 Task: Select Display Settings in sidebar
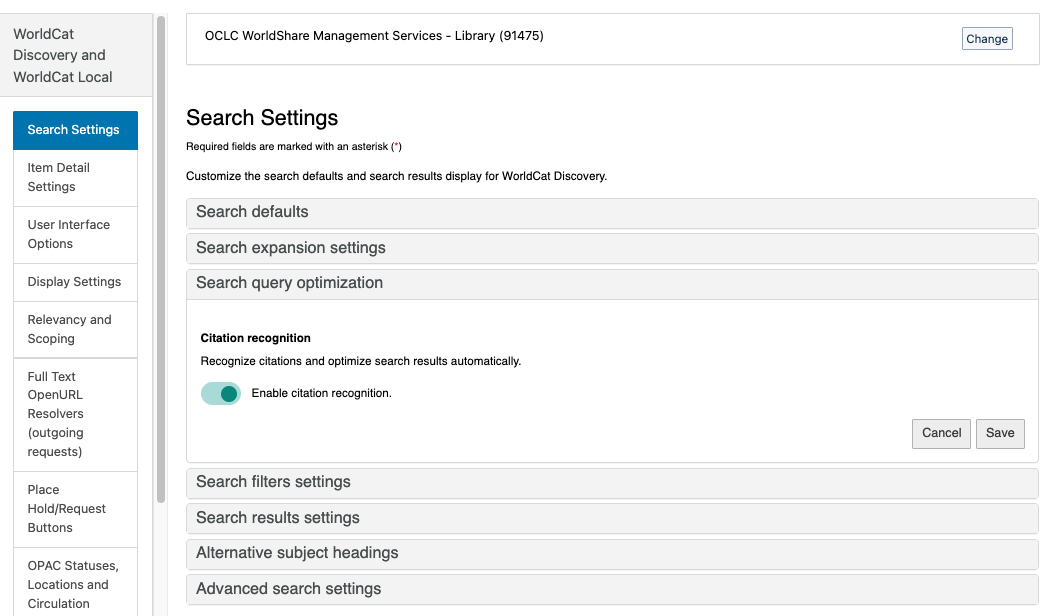pyautogui.click(x=76, y=282)
